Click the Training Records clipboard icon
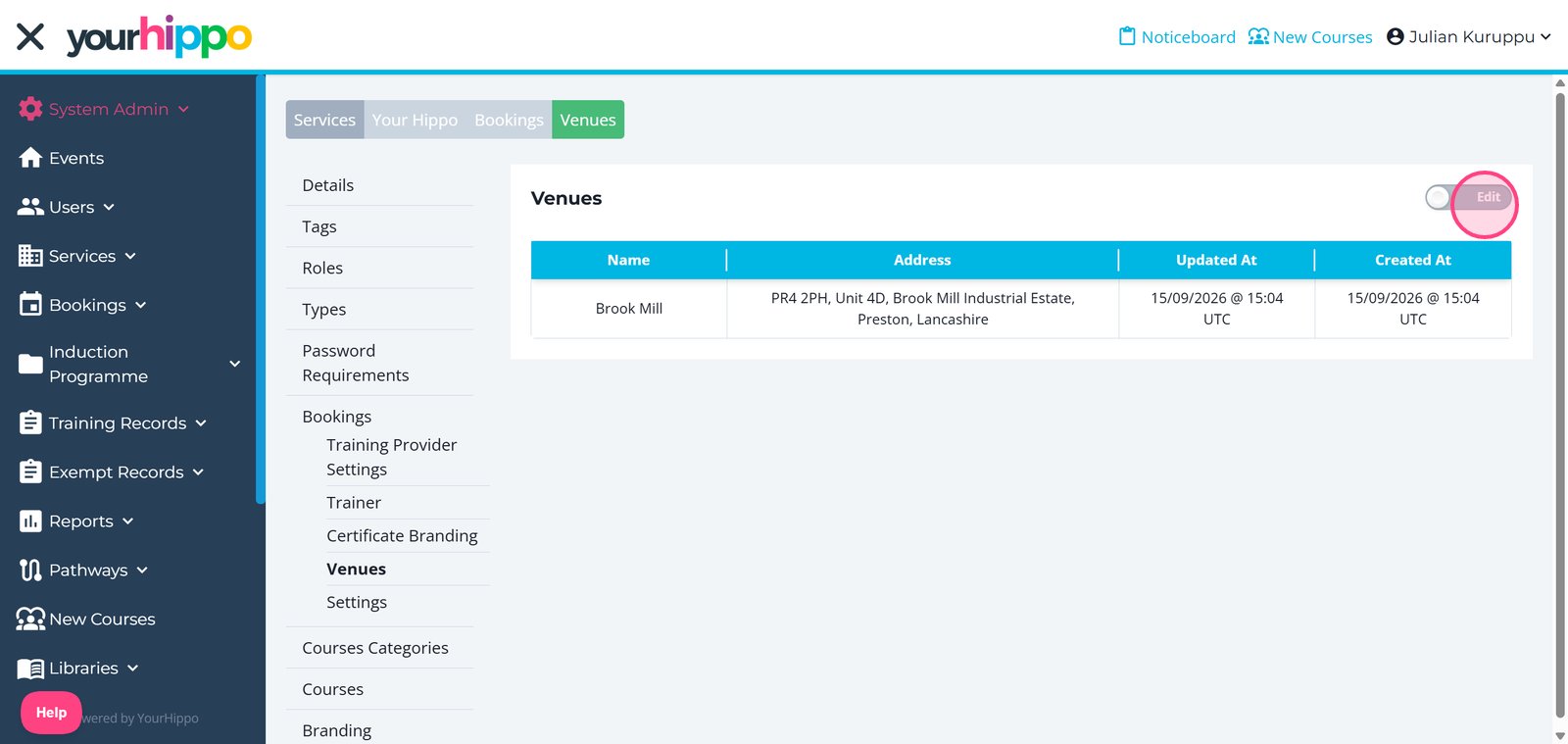The height and width of the screenshot is (744, 1568). pos(30,422)
